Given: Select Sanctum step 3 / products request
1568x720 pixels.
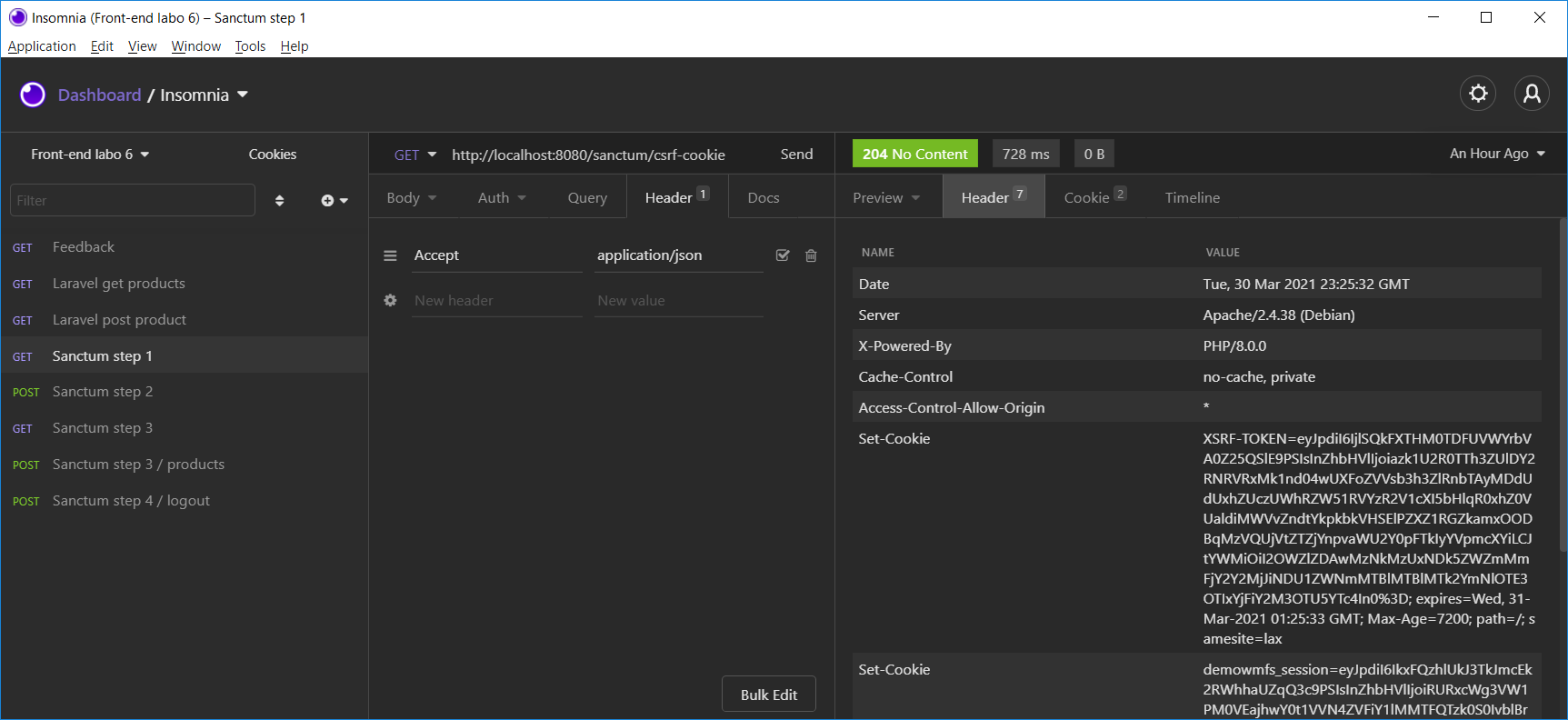Looking at the screenshot, I should (x=184, y=465).
